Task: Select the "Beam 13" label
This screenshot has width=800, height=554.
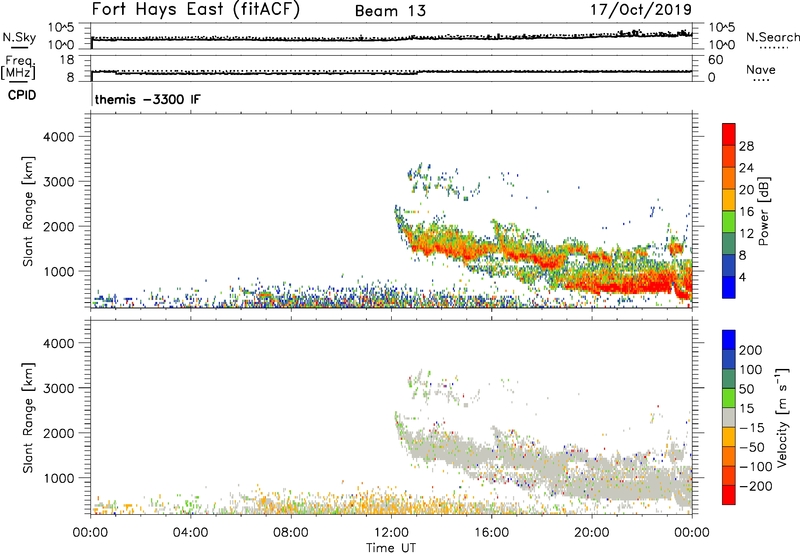Action: point(390,11)
